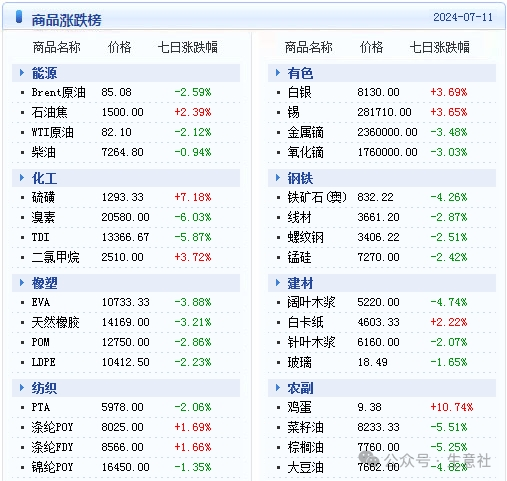Screen dimensions: 507x481
Task: Click the 铁矿石 price 832.22
Action: (x=375, y=197)
